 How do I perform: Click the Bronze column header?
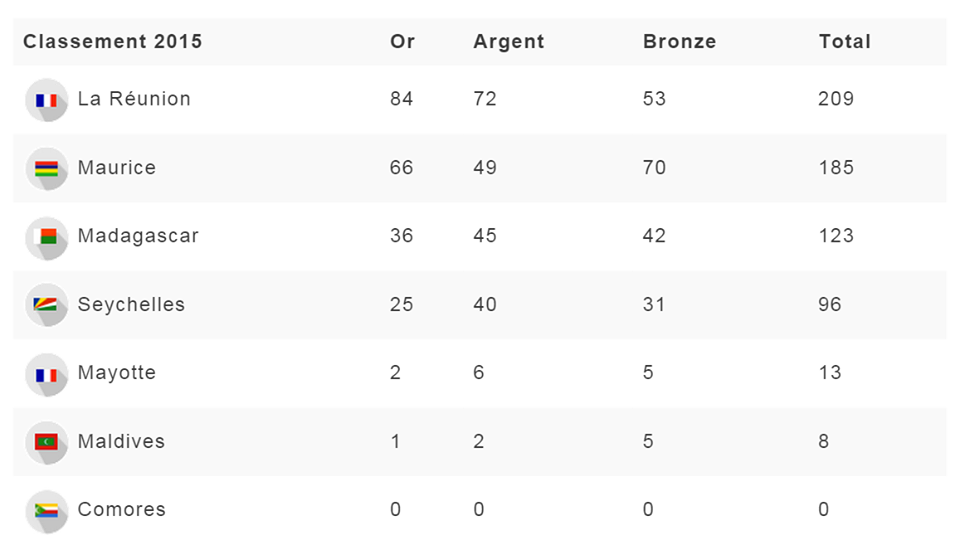pyautogui.click(x=679, y=42)
